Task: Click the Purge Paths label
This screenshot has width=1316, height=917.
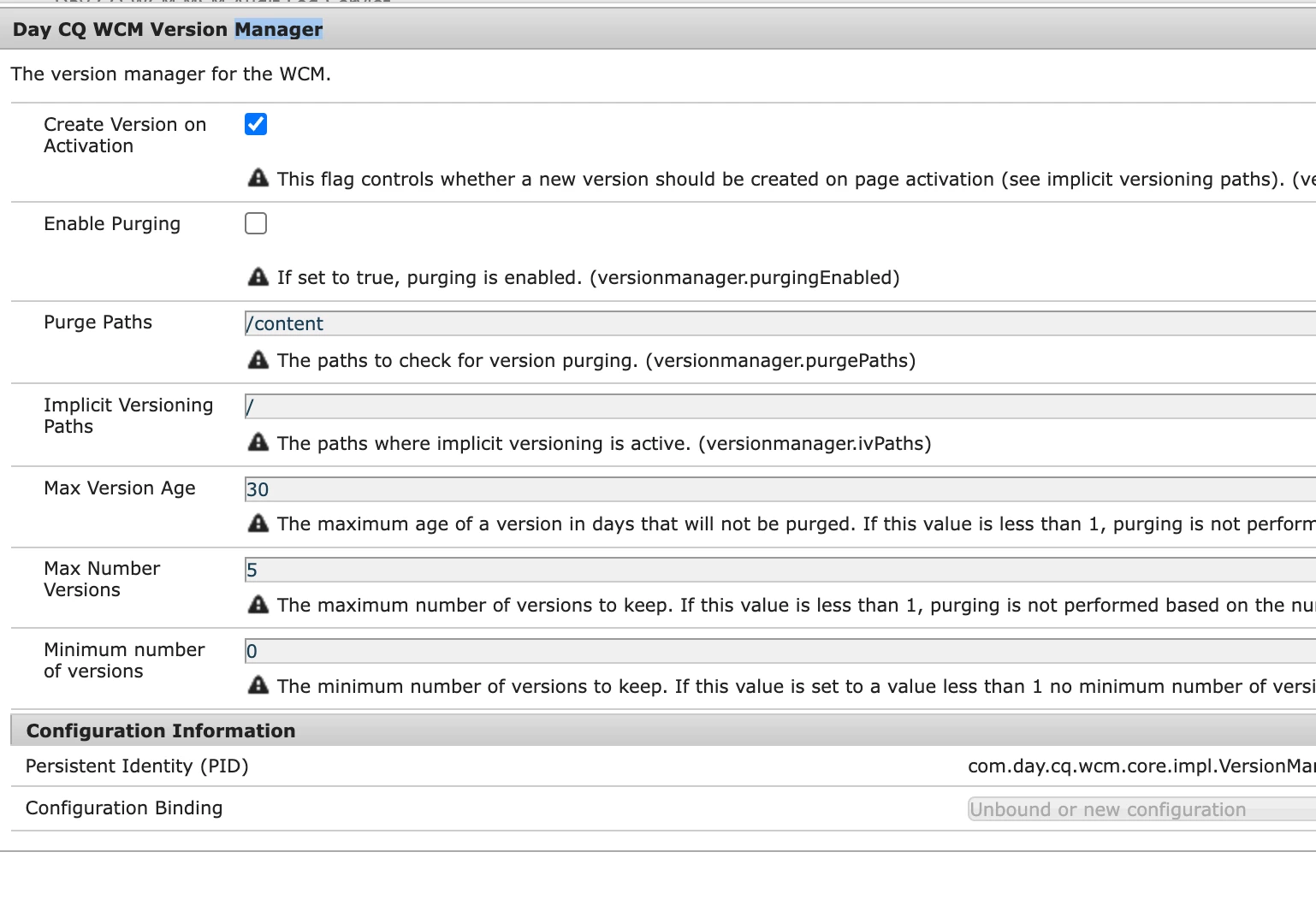Action: click(98, 322)
